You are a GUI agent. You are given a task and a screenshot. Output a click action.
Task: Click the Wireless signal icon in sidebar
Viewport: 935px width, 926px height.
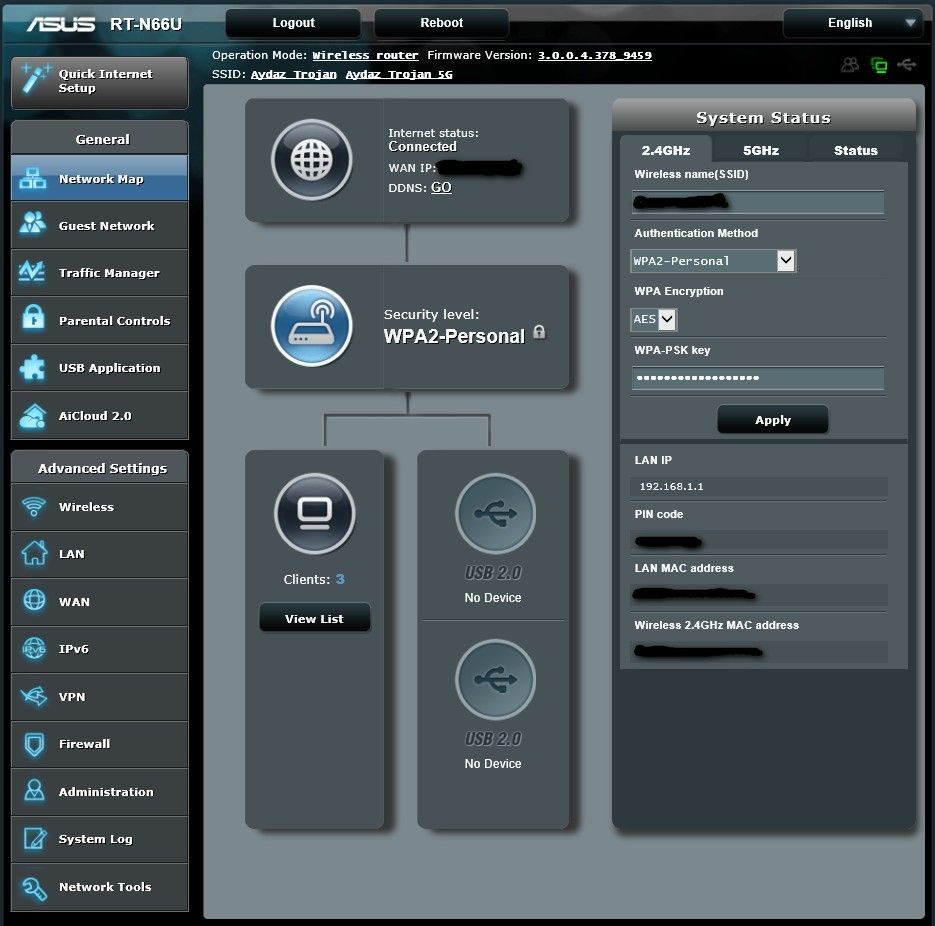(34, 507)
